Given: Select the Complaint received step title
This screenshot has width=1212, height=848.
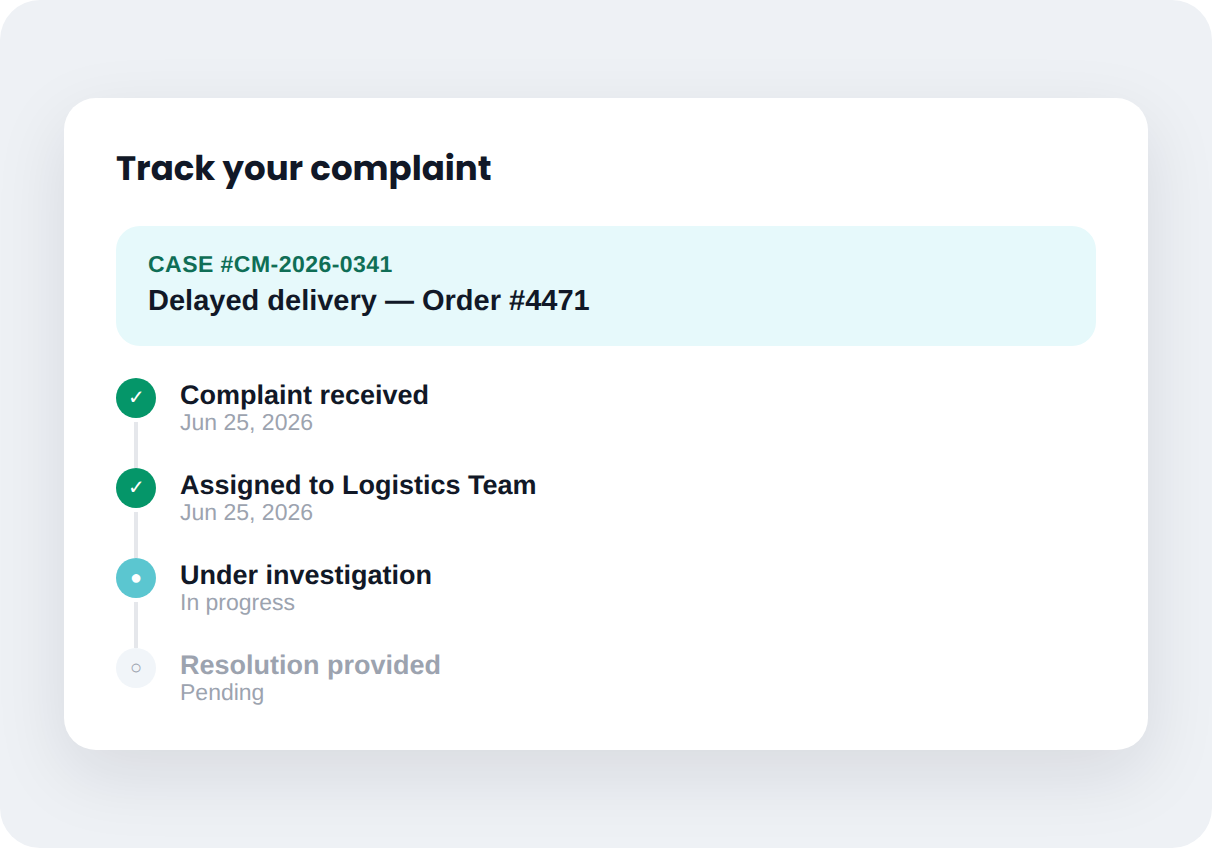Looking at the screenshot, I should pos(304,395).
